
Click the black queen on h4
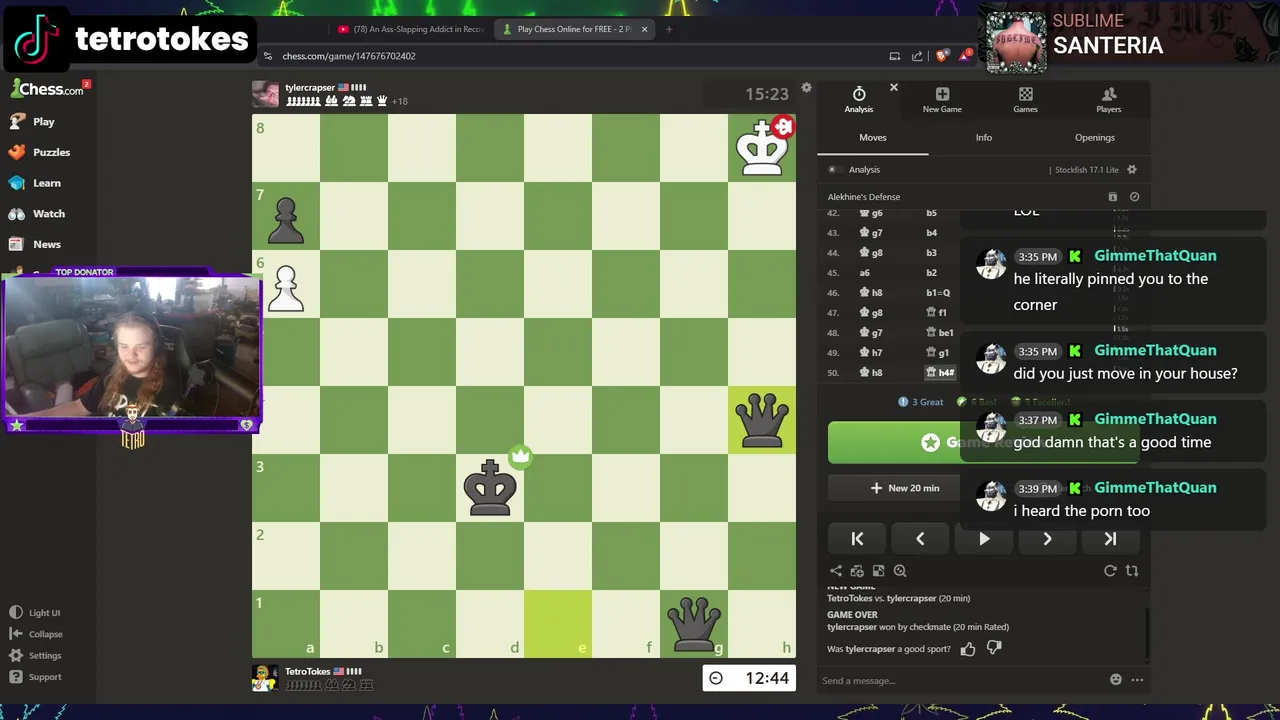point(762,420)
